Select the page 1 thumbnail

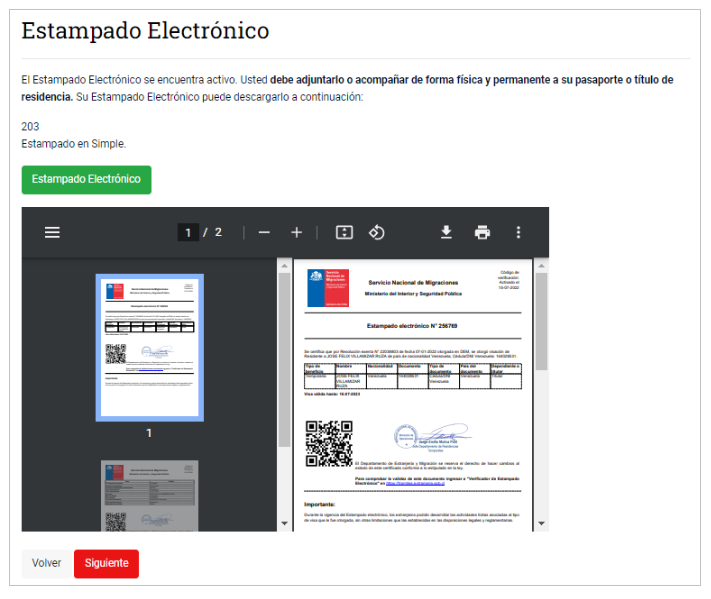click(150, 348)
